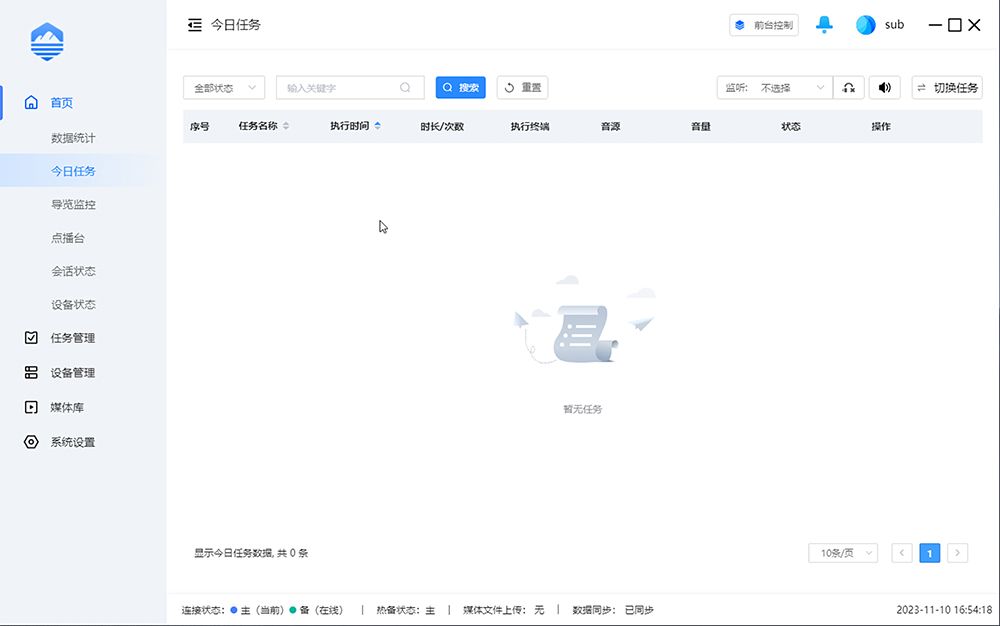Screen dimensions: 1000x626
Task: Open the 全部状态 status dropdown
Action: pyautogui.click(x=223, y=87)
